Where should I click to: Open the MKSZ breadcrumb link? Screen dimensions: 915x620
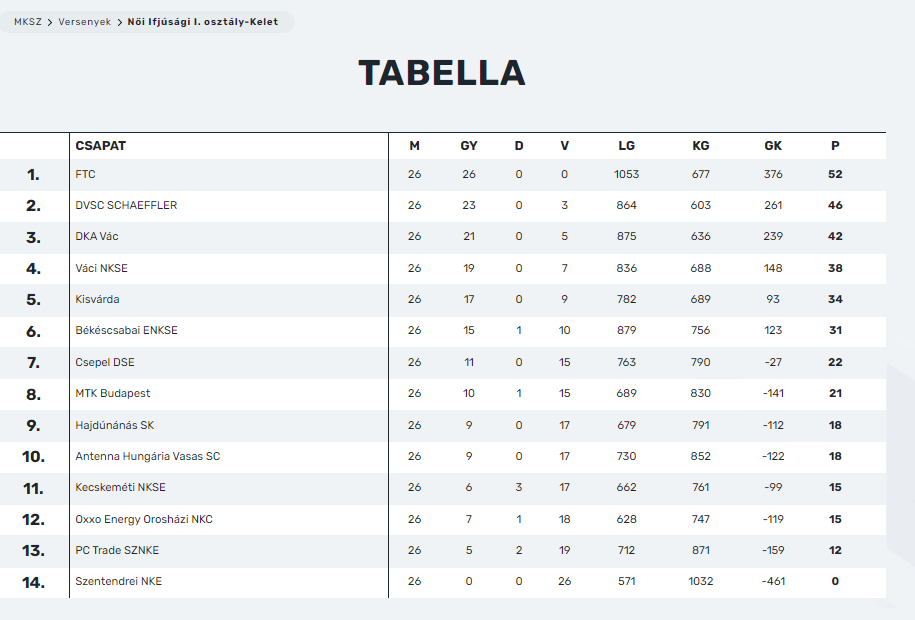(27, 22)
